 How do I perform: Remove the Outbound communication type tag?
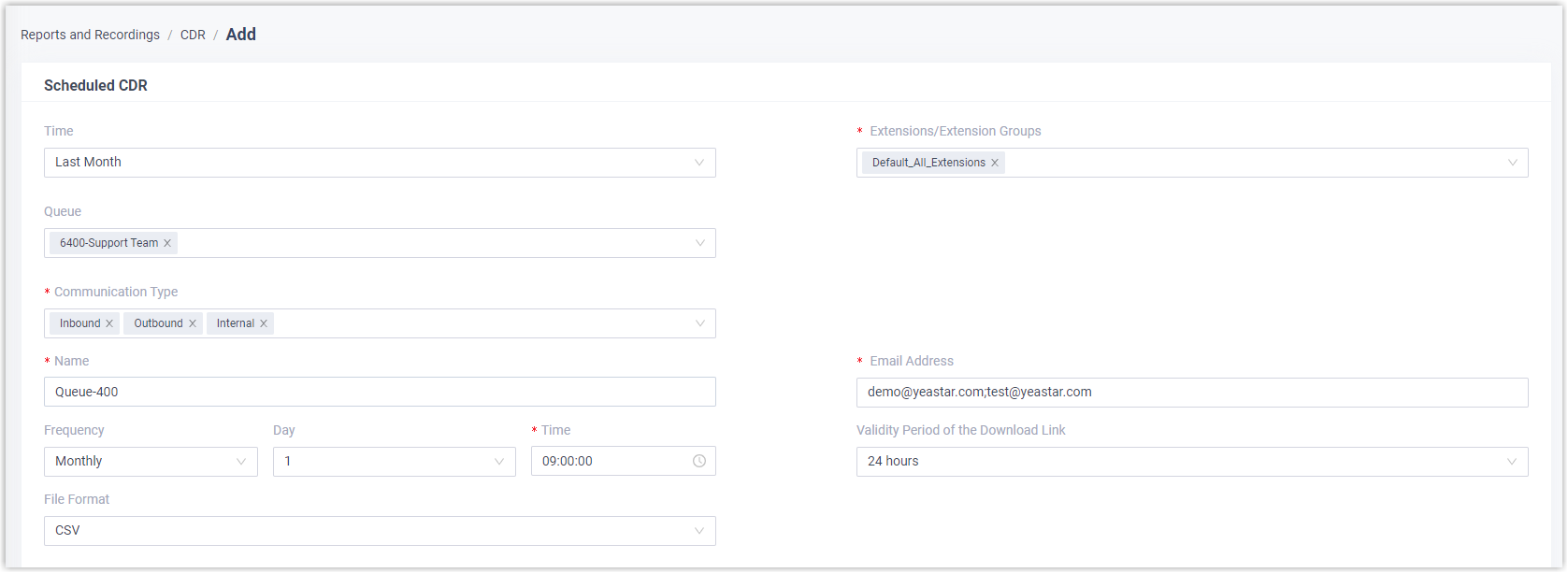pyautogui.click(x=193, y=323)
